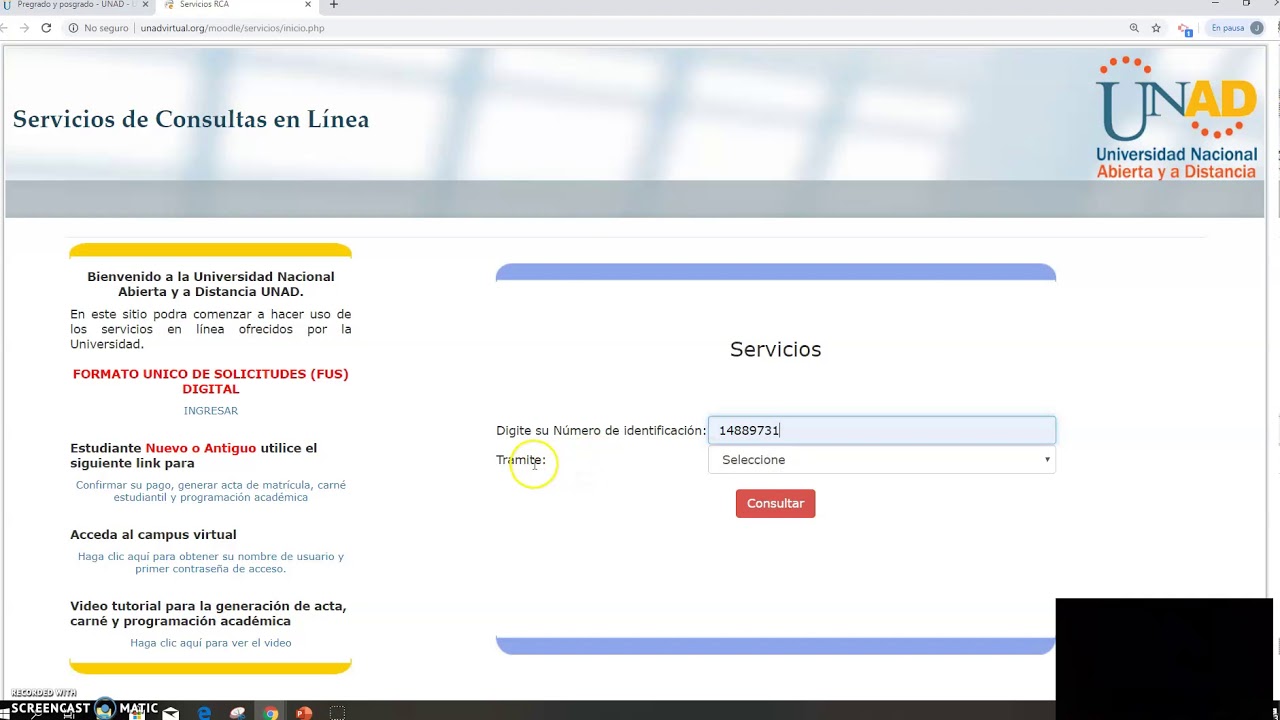1280x720 pixels.
Task: Click the identification number input field
Action: coord(881,430)
